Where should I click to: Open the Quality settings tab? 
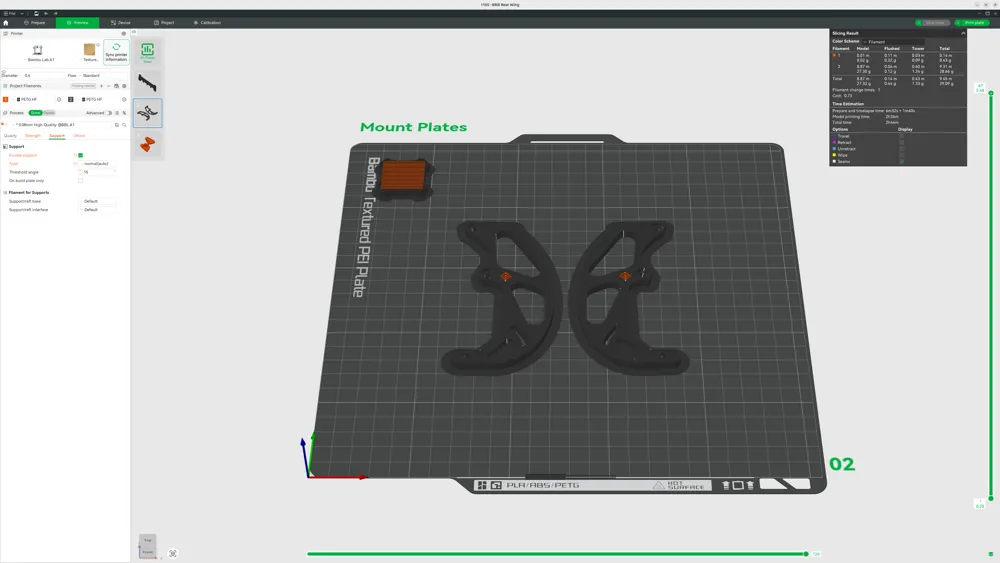pyautogui.click(x=10, y=136)
